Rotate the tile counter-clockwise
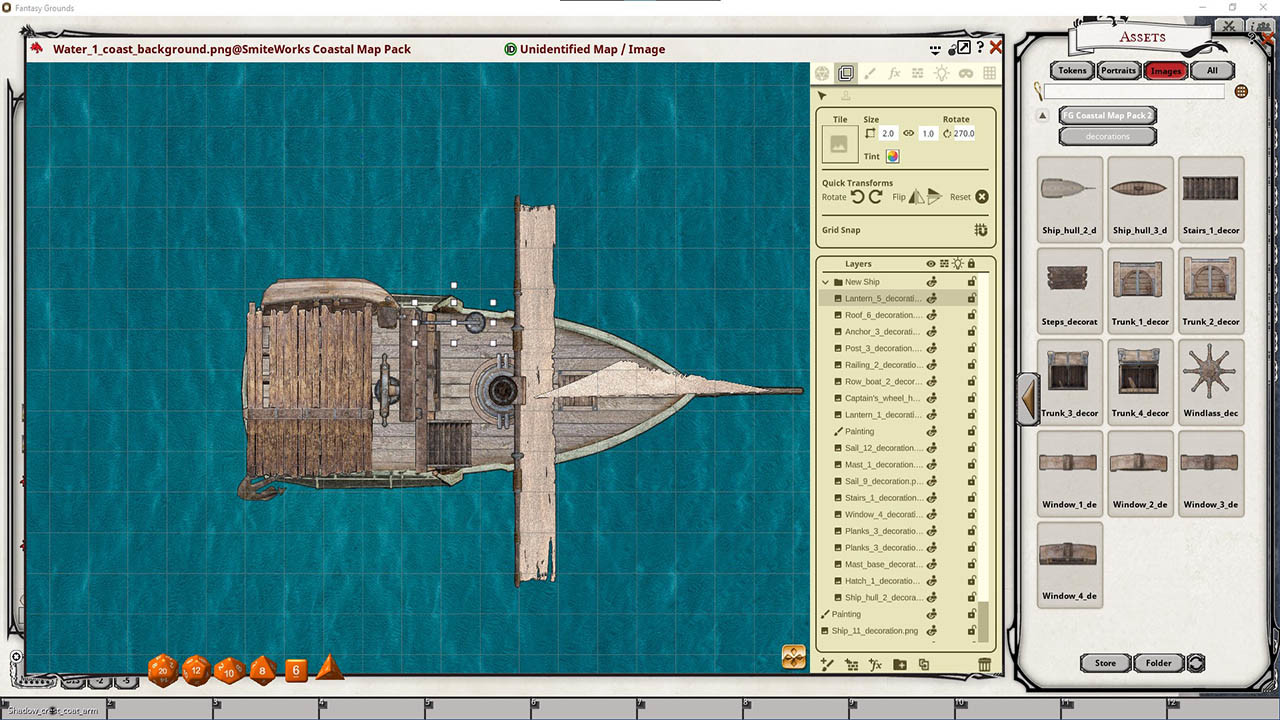 click(857, 197)
